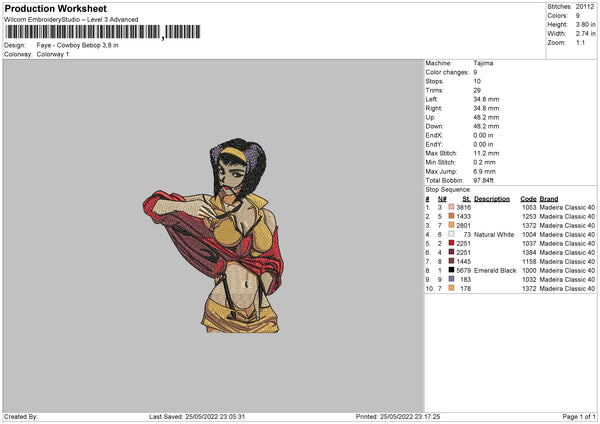600x424 pixels.
Task: Click the barcode under the worksheet title
Action: tap(103, 32)
